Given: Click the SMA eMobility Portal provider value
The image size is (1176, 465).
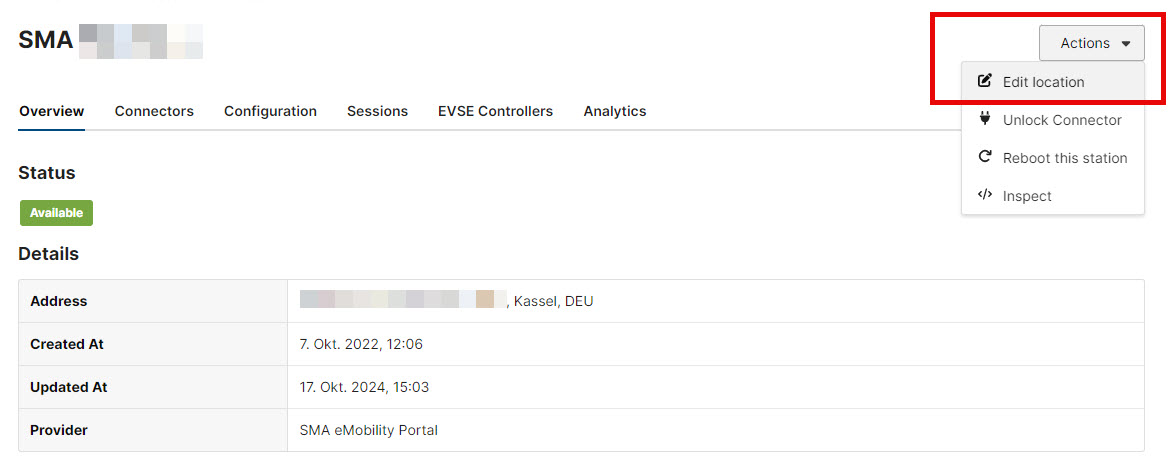Looking at the screenshot, I should click(x=368, y=430).
